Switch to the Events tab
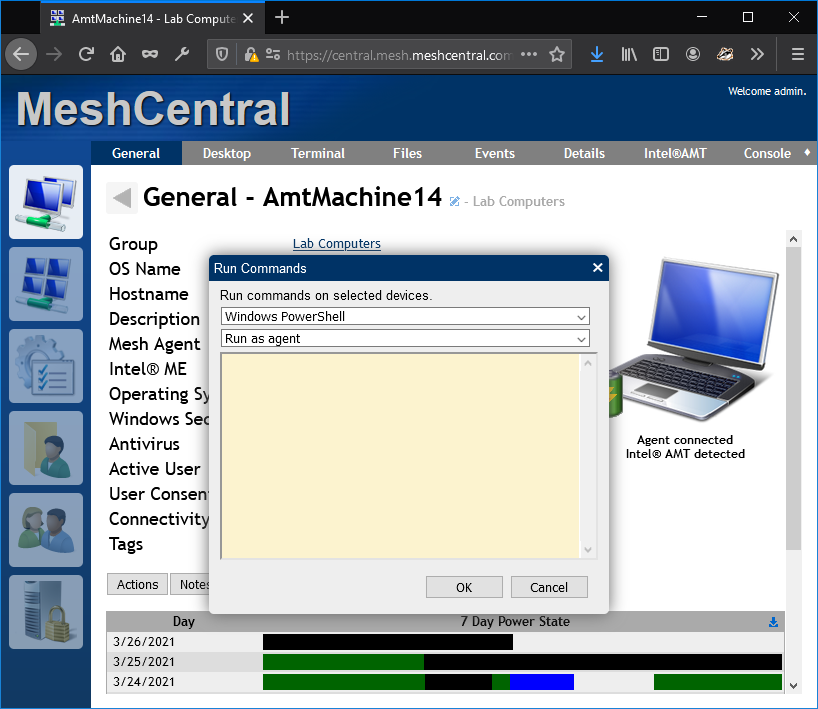Screen dimensions: 818x709 click(x=495, y=153)
